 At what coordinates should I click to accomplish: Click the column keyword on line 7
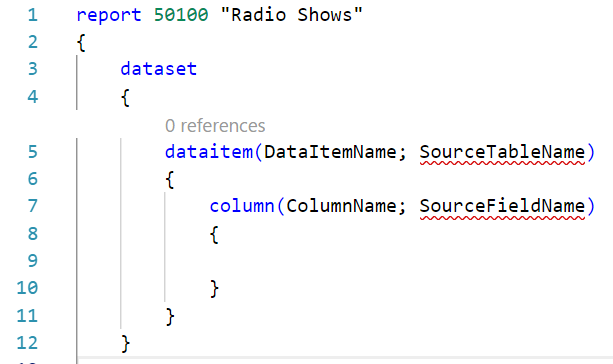click(242, 206)
